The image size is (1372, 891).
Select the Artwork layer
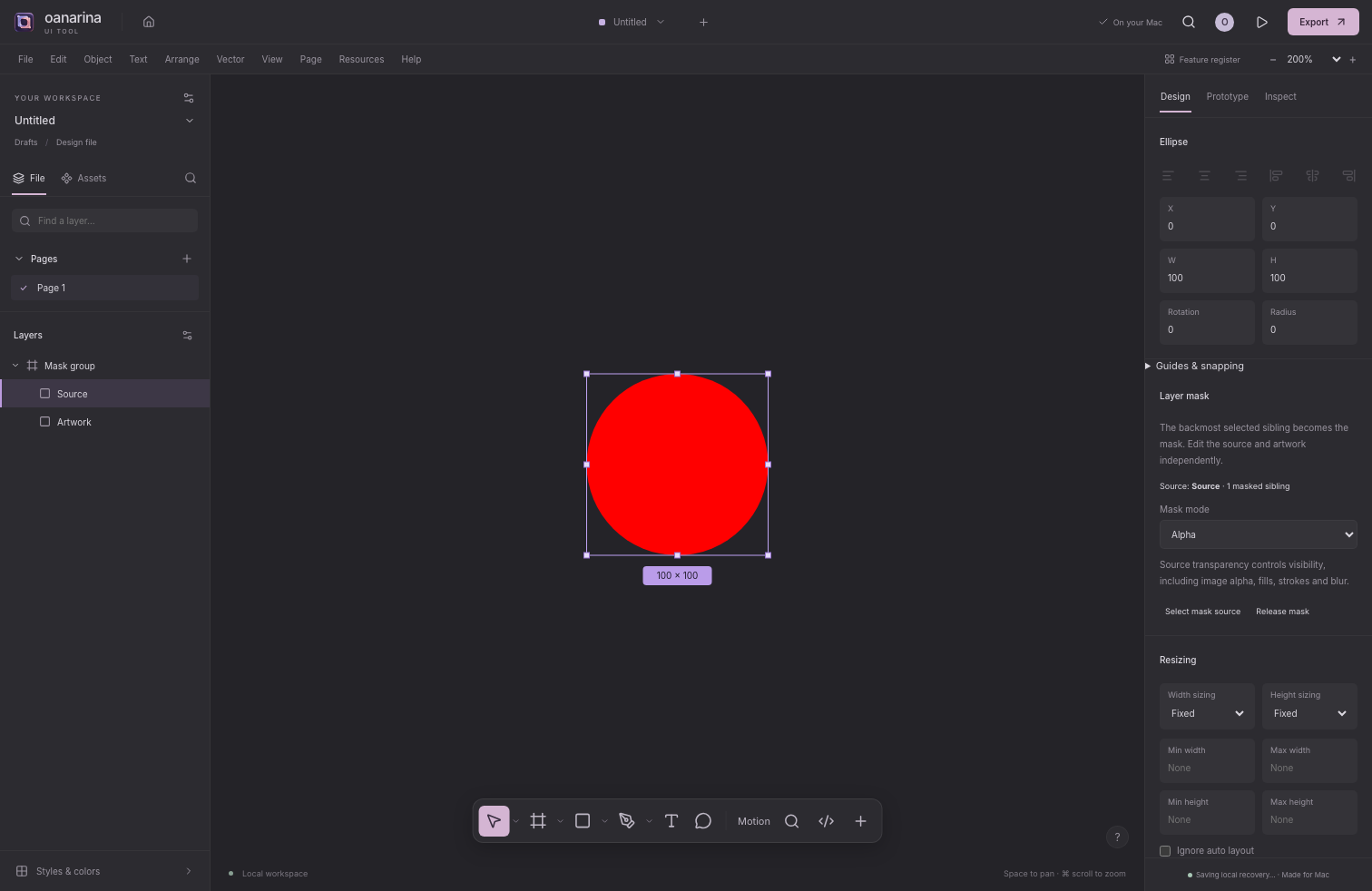(105, 422)
